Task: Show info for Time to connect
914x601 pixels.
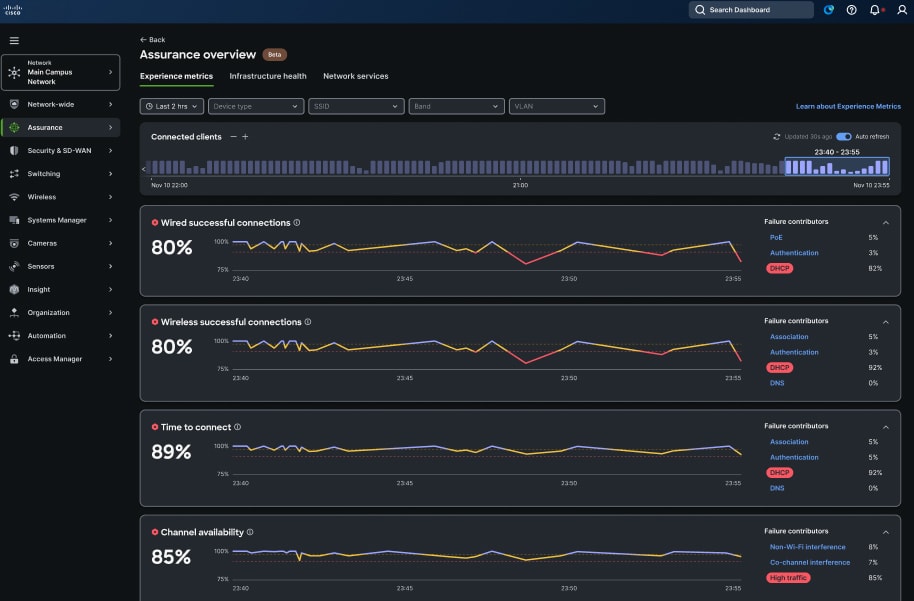Action: point(237,427)
